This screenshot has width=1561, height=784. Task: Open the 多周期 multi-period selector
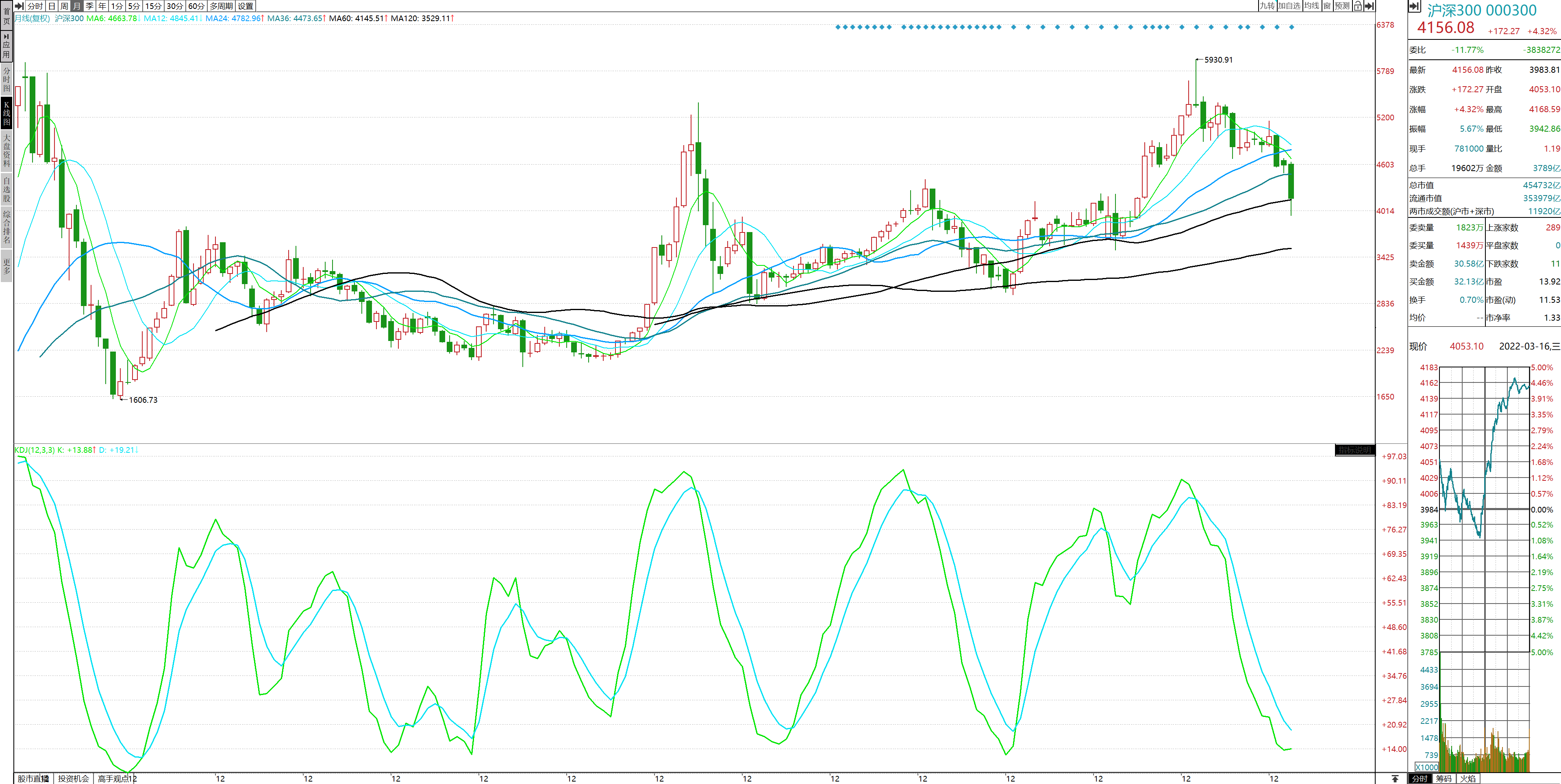pyautogui.click(x=221, y=6)
